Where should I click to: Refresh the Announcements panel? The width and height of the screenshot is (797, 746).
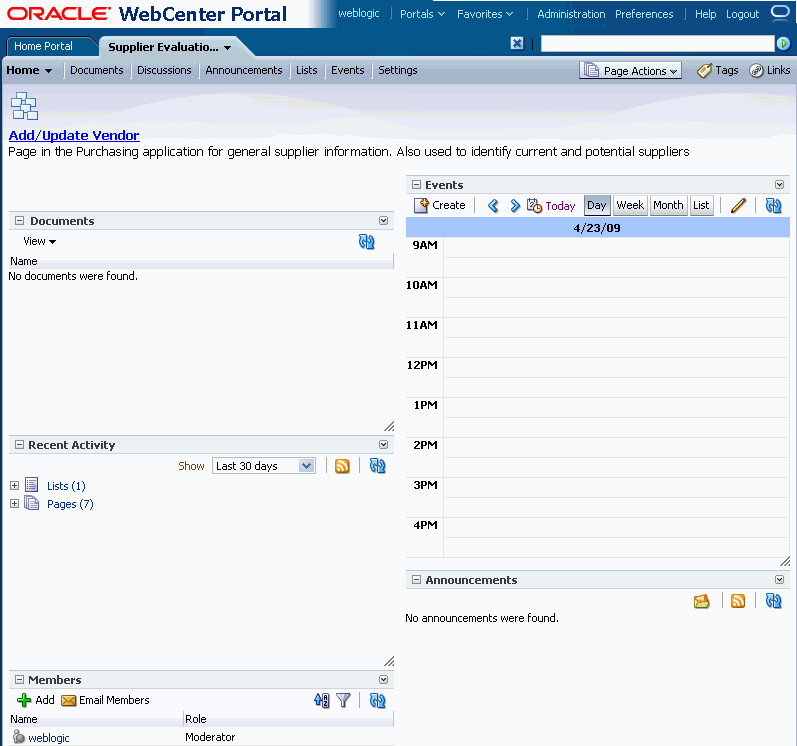[x=773, y=601]
